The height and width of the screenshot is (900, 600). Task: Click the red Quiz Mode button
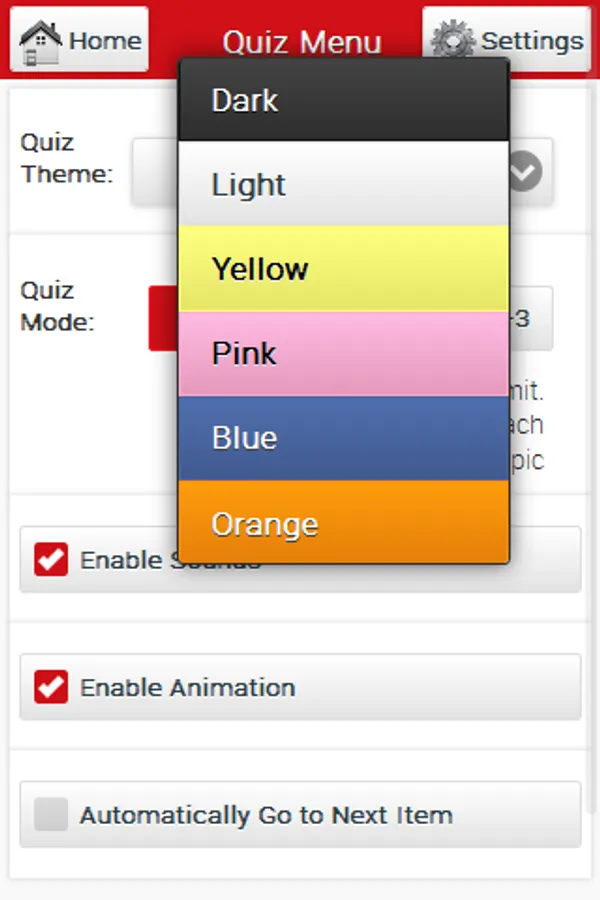pos(163,318)
